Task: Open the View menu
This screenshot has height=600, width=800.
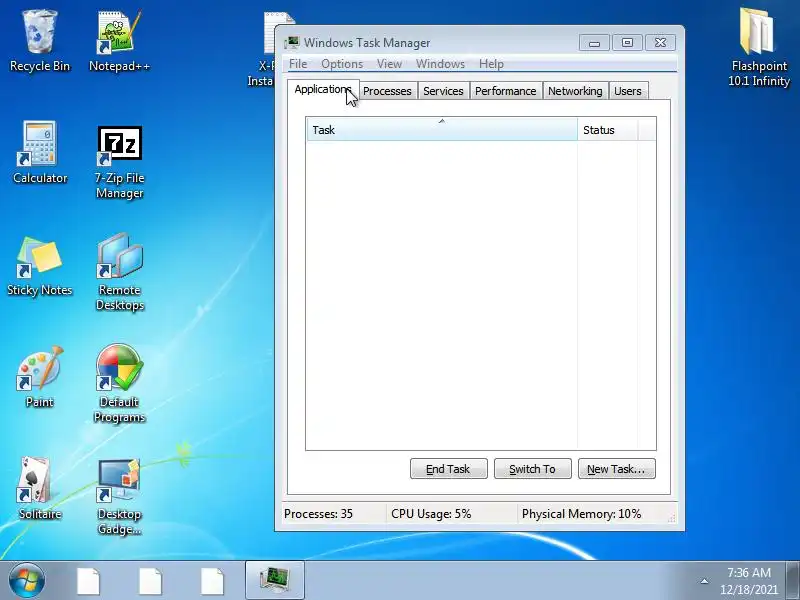Action: tap(389, 64)
